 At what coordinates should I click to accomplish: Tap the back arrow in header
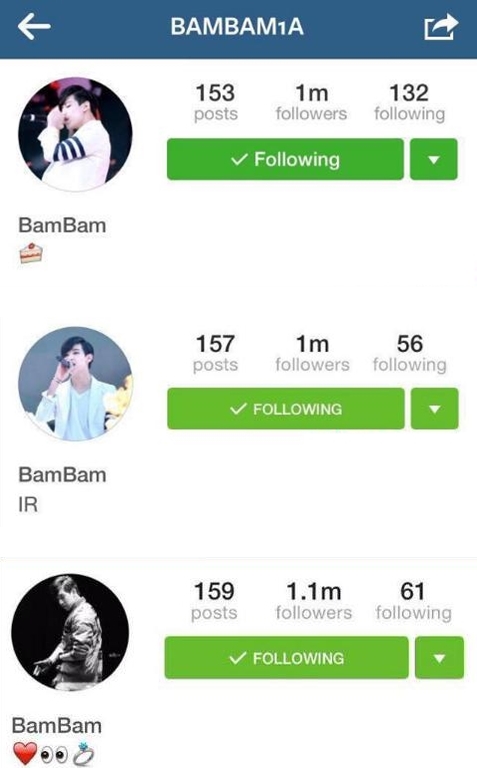pos(34,25)
